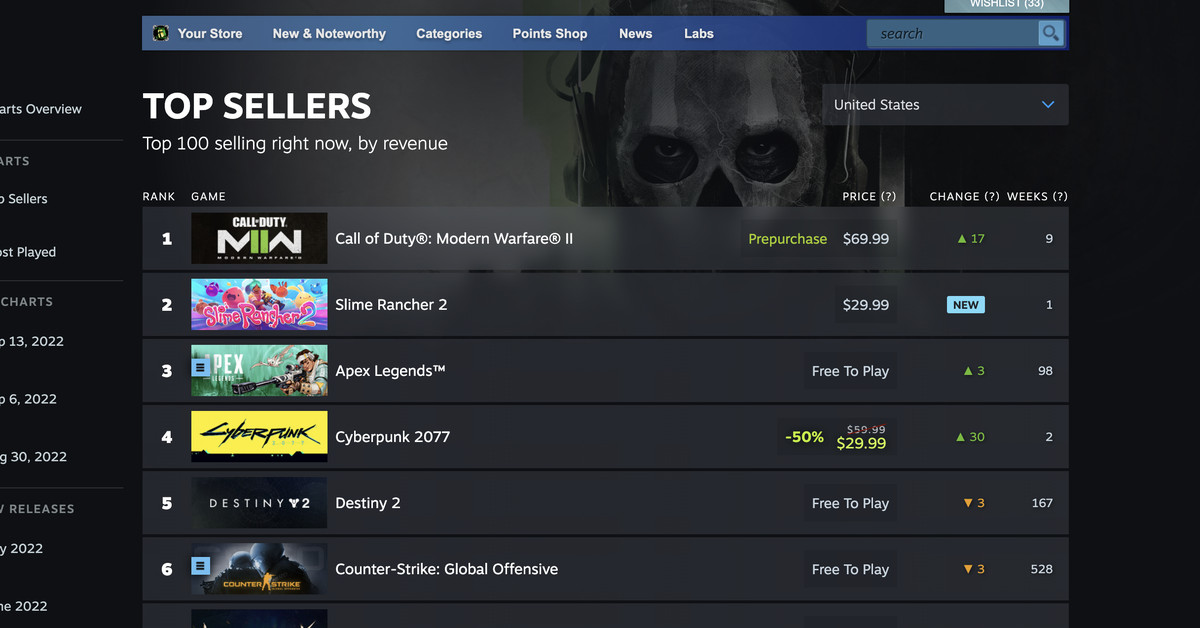Open Apex Legends game thumbnail
Viewport: 1200px width, 628px height.
pos(259,370)
